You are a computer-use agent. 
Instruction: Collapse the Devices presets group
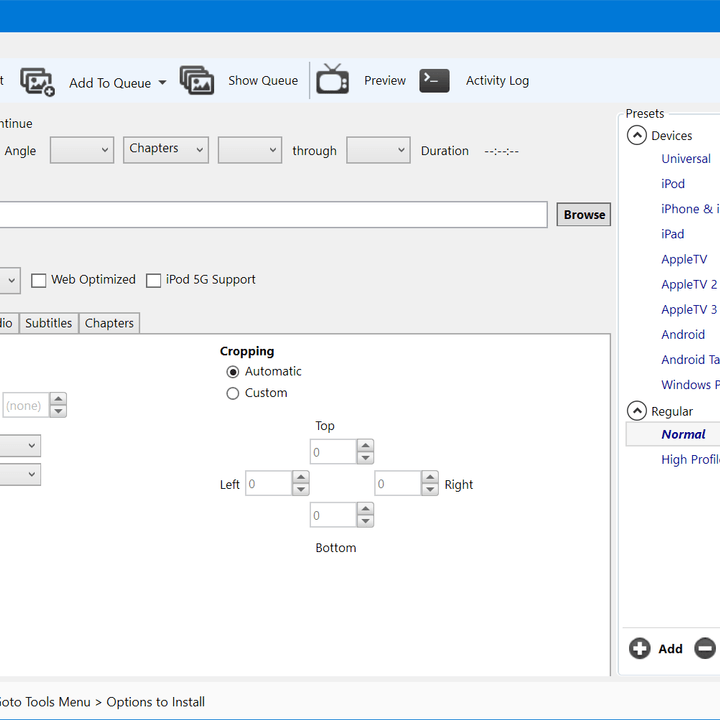click(637, 135)
